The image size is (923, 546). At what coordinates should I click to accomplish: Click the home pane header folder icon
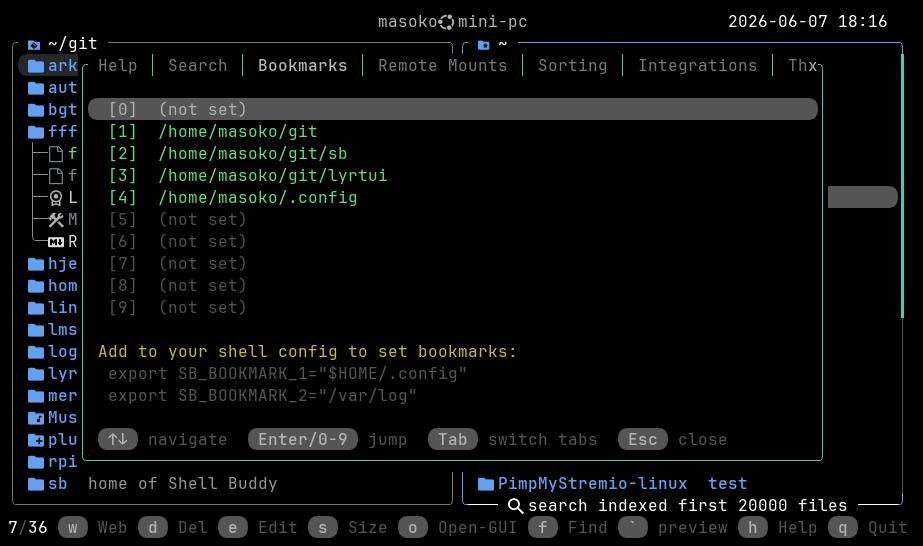coord(484,45)
